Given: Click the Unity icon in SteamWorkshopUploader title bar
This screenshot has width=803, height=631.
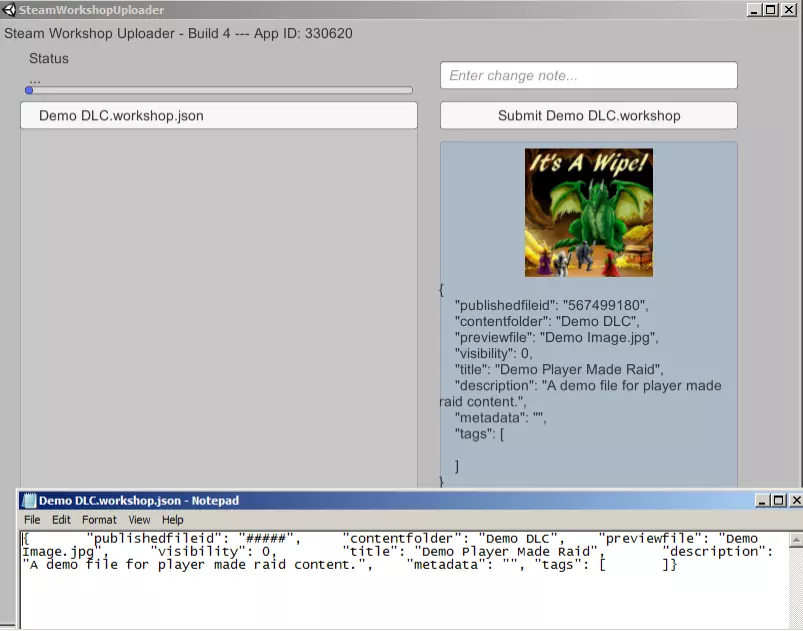Looking at the screenshot, I should click(x=9, y=10).
